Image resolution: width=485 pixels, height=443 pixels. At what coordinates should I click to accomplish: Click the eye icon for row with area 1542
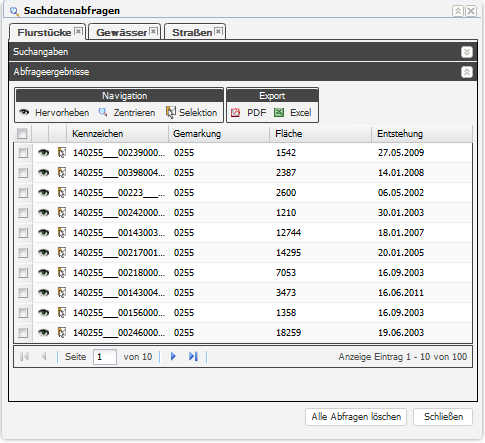tap(43, 153)
